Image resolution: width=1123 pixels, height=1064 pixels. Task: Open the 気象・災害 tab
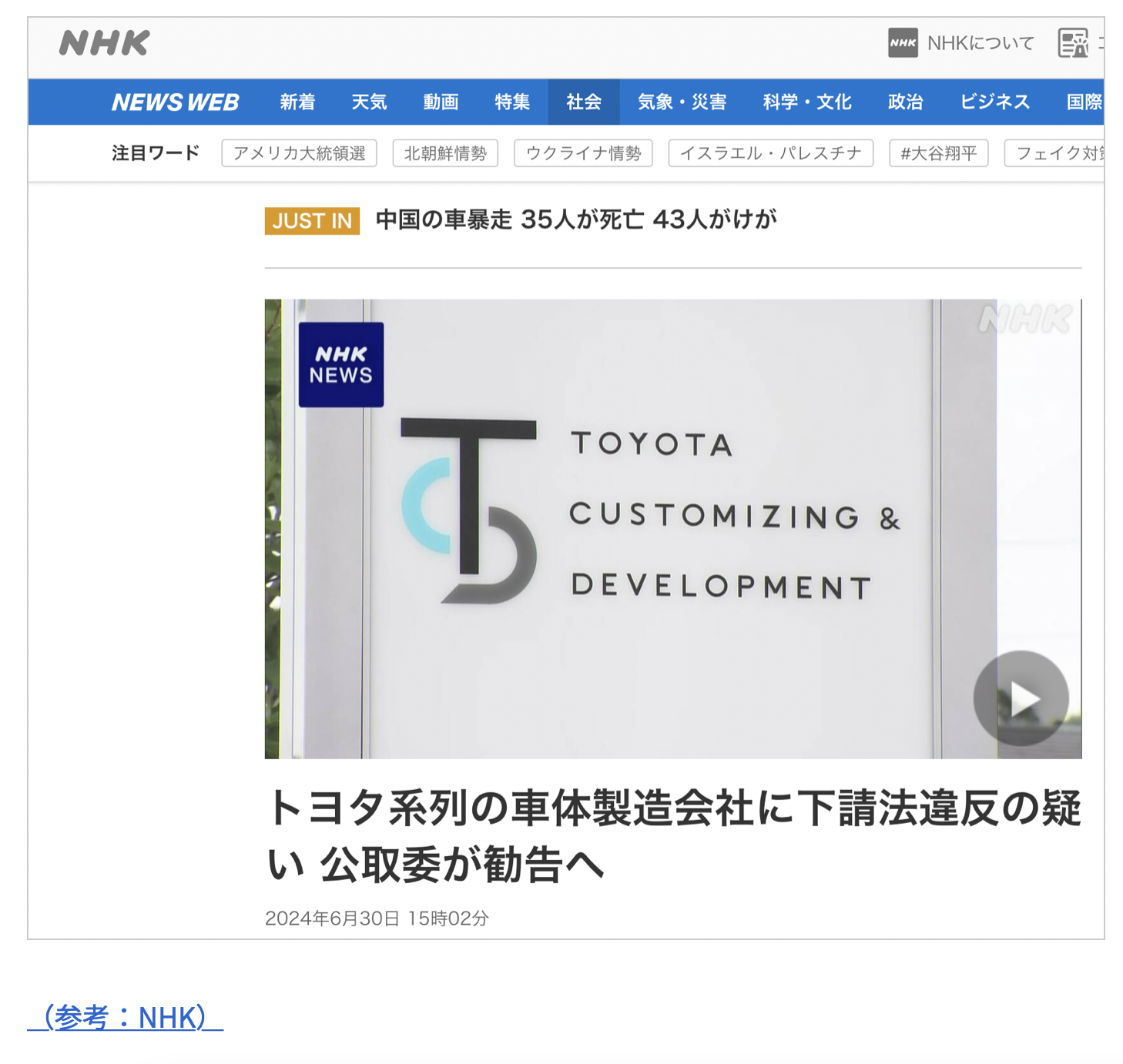[682, 102]
